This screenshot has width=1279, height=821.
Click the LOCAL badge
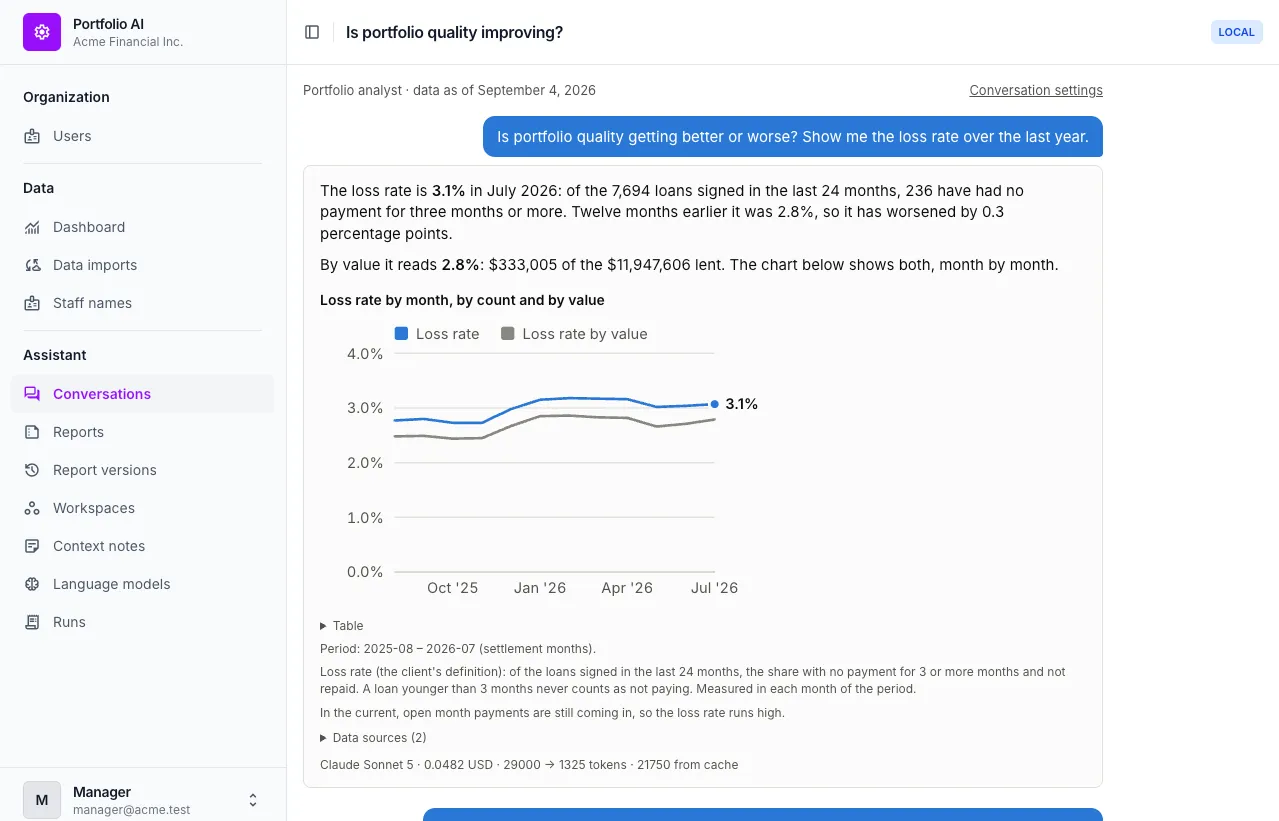point(1236,32)
